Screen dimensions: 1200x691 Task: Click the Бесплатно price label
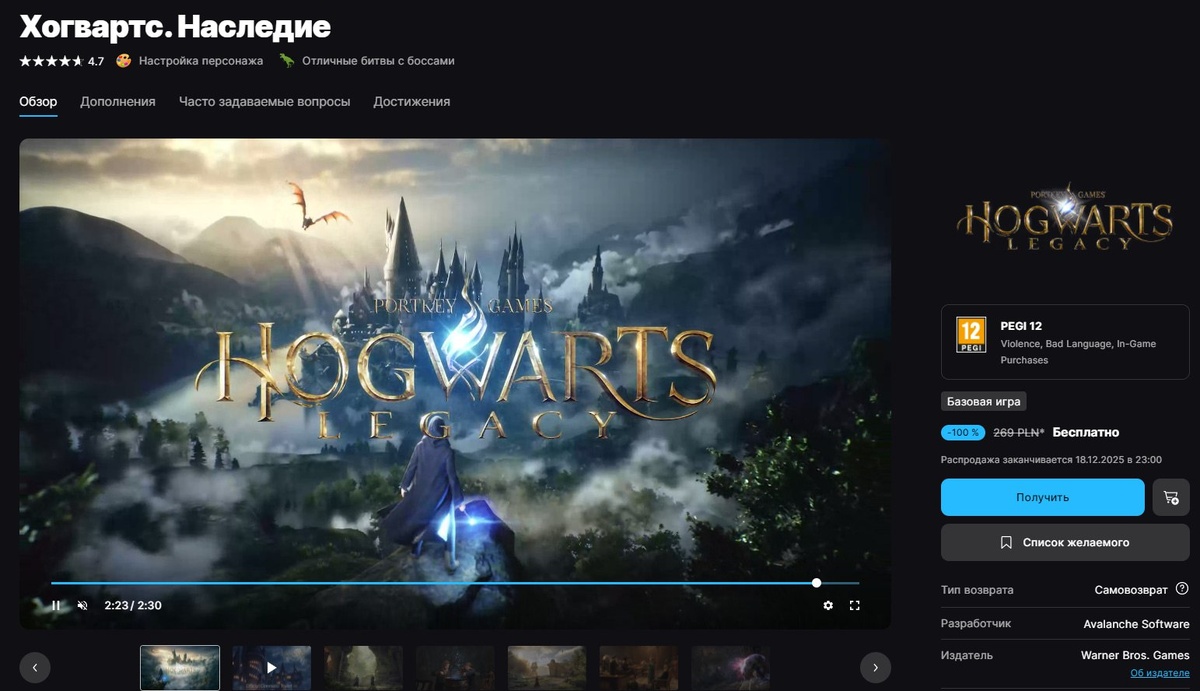pos(1087,433)
